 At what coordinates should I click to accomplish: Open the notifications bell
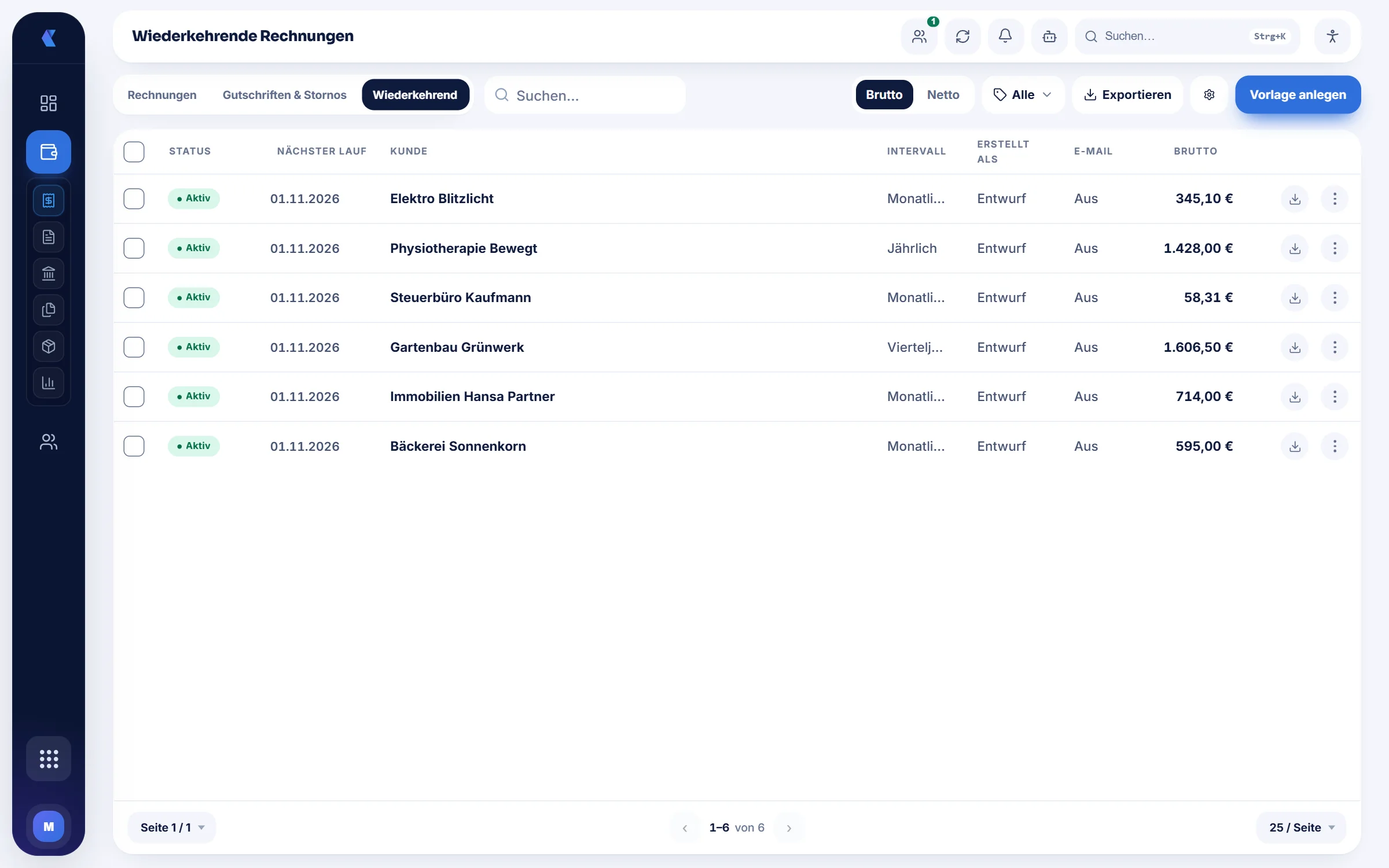pos(1005,36)
